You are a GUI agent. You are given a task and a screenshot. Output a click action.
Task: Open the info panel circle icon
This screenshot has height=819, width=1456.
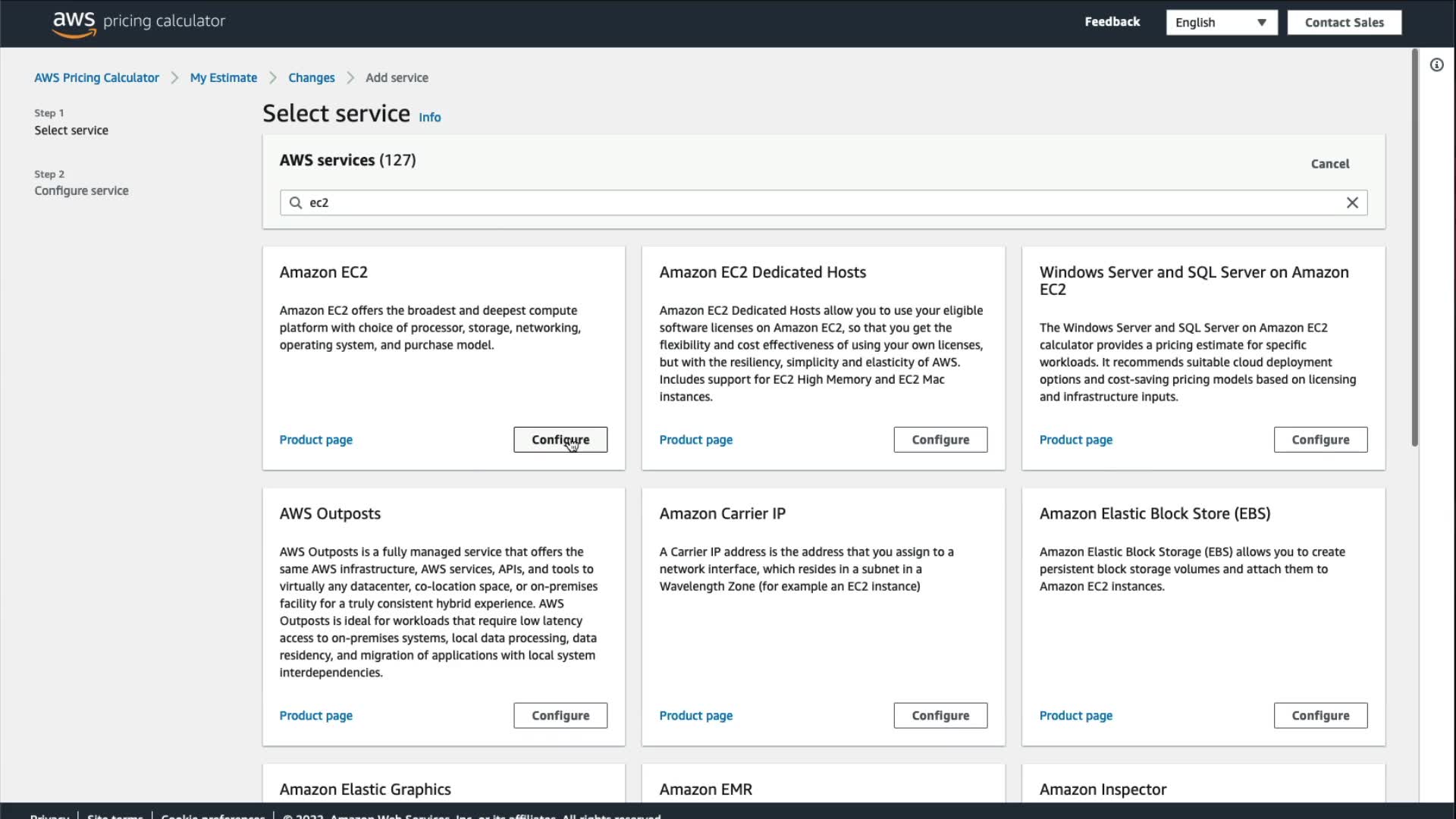(1436, 65)
